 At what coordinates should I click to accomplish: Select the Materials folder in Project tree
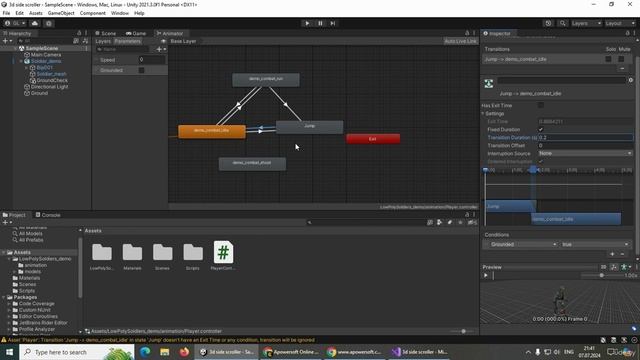(29, 278)
